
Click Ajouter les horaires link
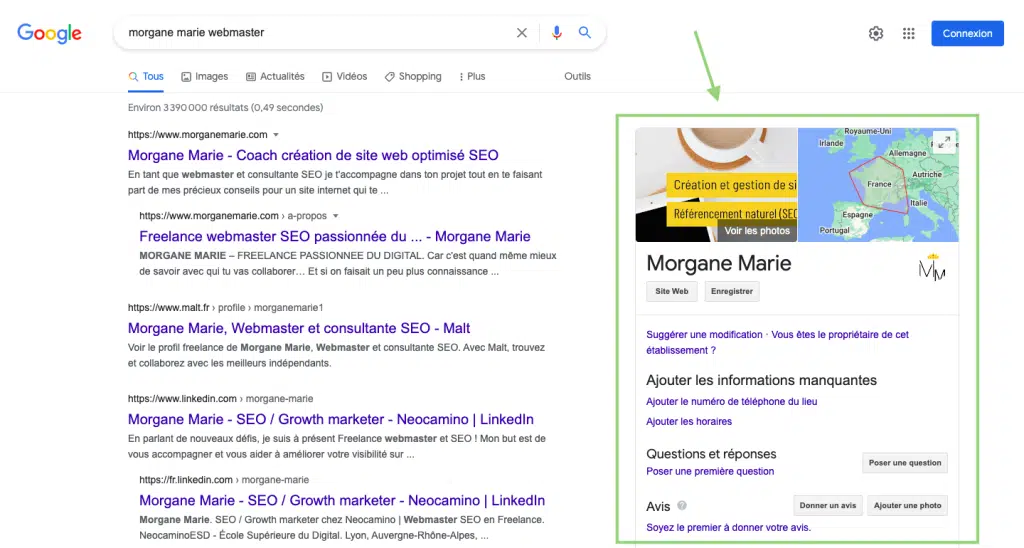(689, 421)
